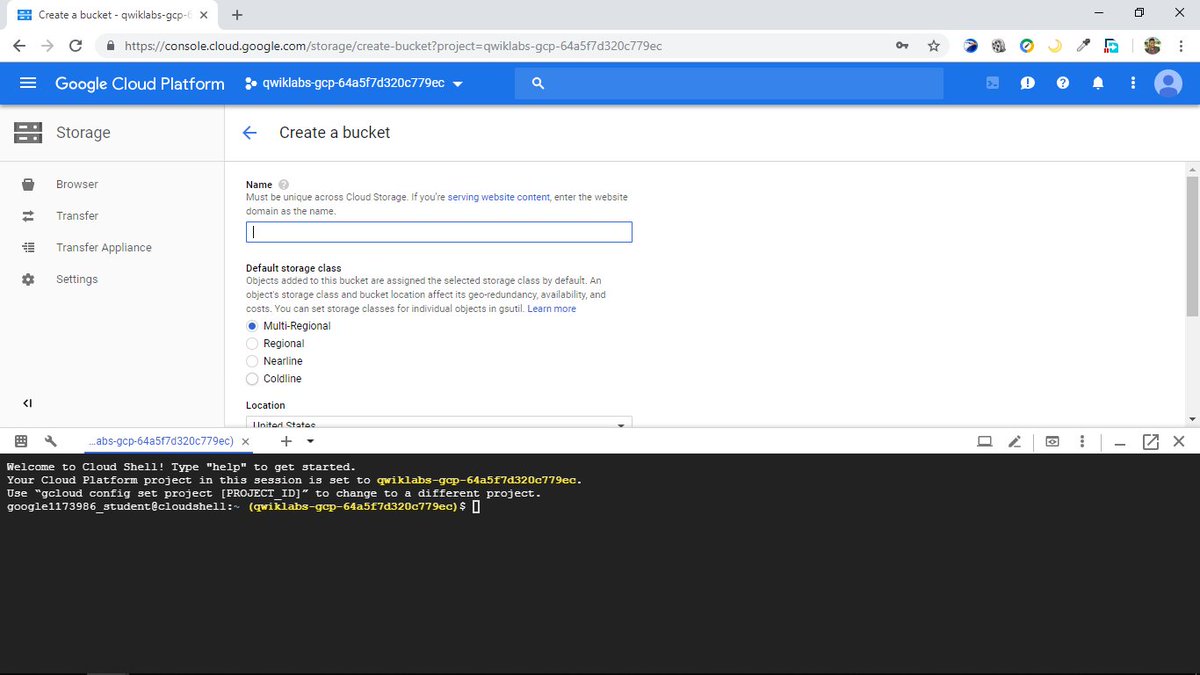Select the Regional storage class

[252, 343]
